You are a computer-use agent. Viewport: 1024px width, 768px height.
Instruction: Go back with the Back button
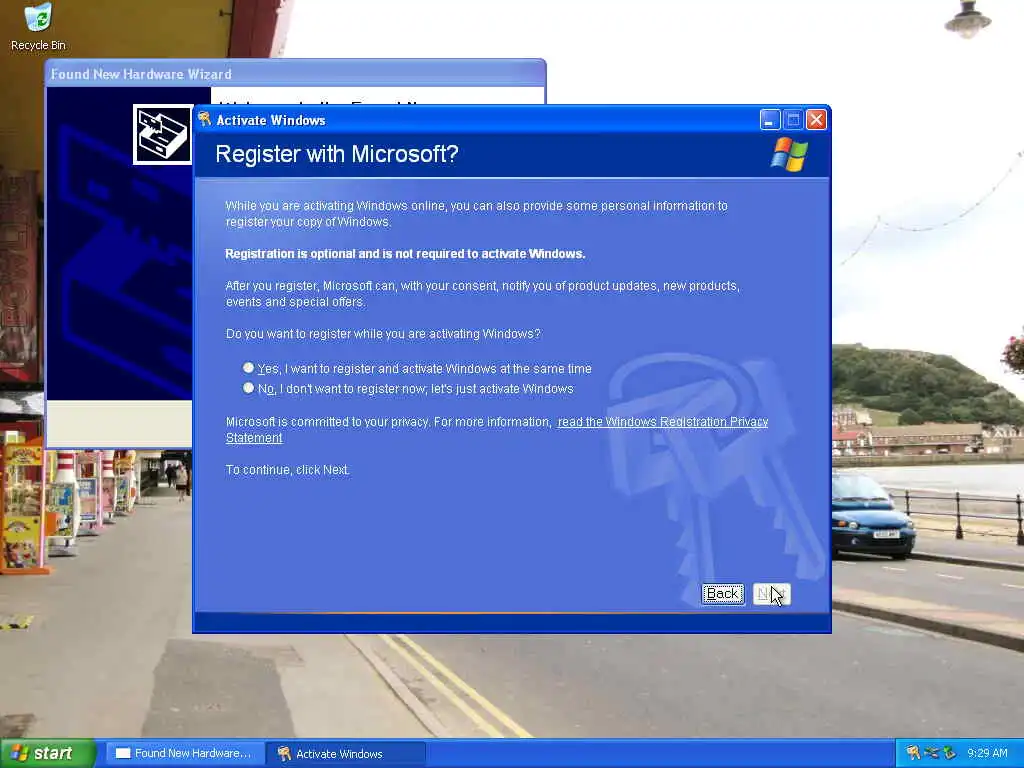pyautogui.click(x=722, y=594)
